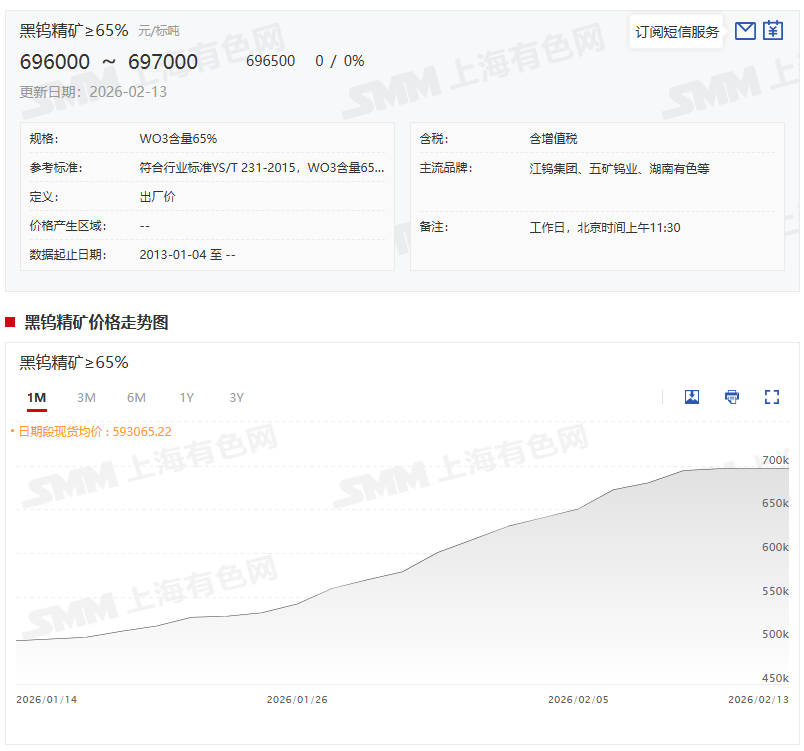The height and width of the screenshot is (751, 804).
Task: Toggle the 日期段现货均价 legend item
Action: (94, 432)
